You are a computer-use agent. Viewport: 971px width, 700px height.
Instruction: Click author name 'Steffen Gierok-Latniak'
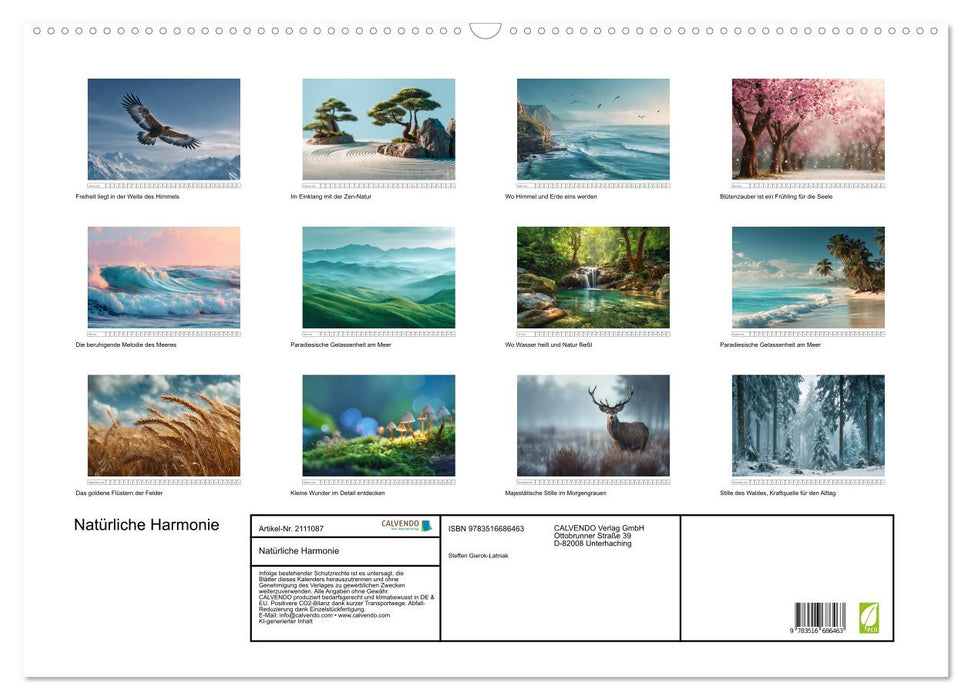478,555
